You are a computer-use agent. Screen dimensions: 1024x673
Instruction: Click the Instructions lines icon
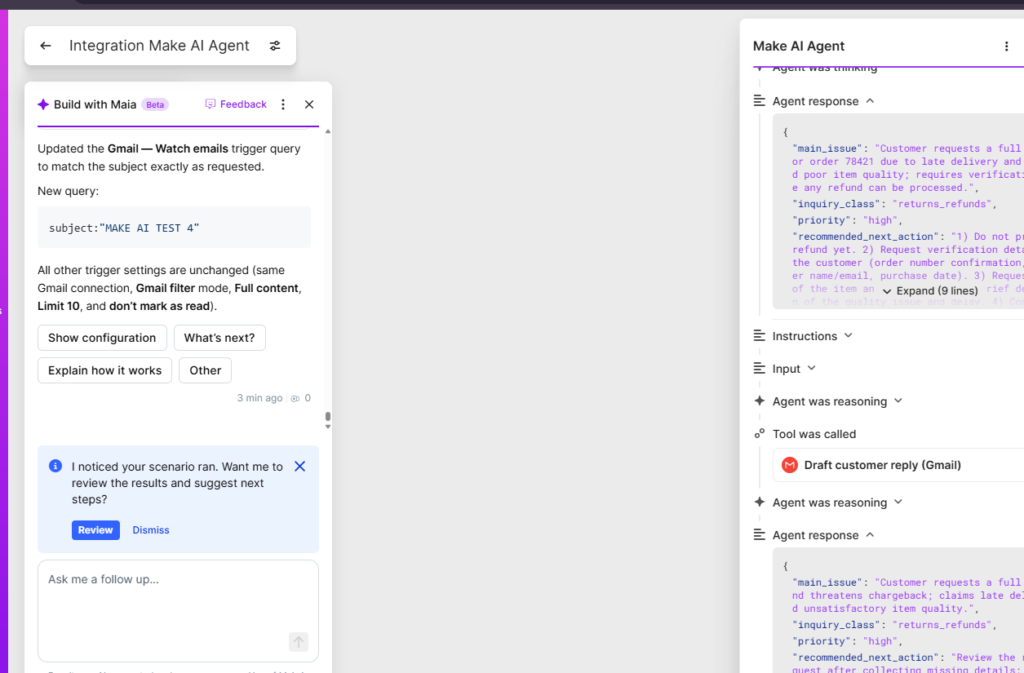(x=759, y=336)
